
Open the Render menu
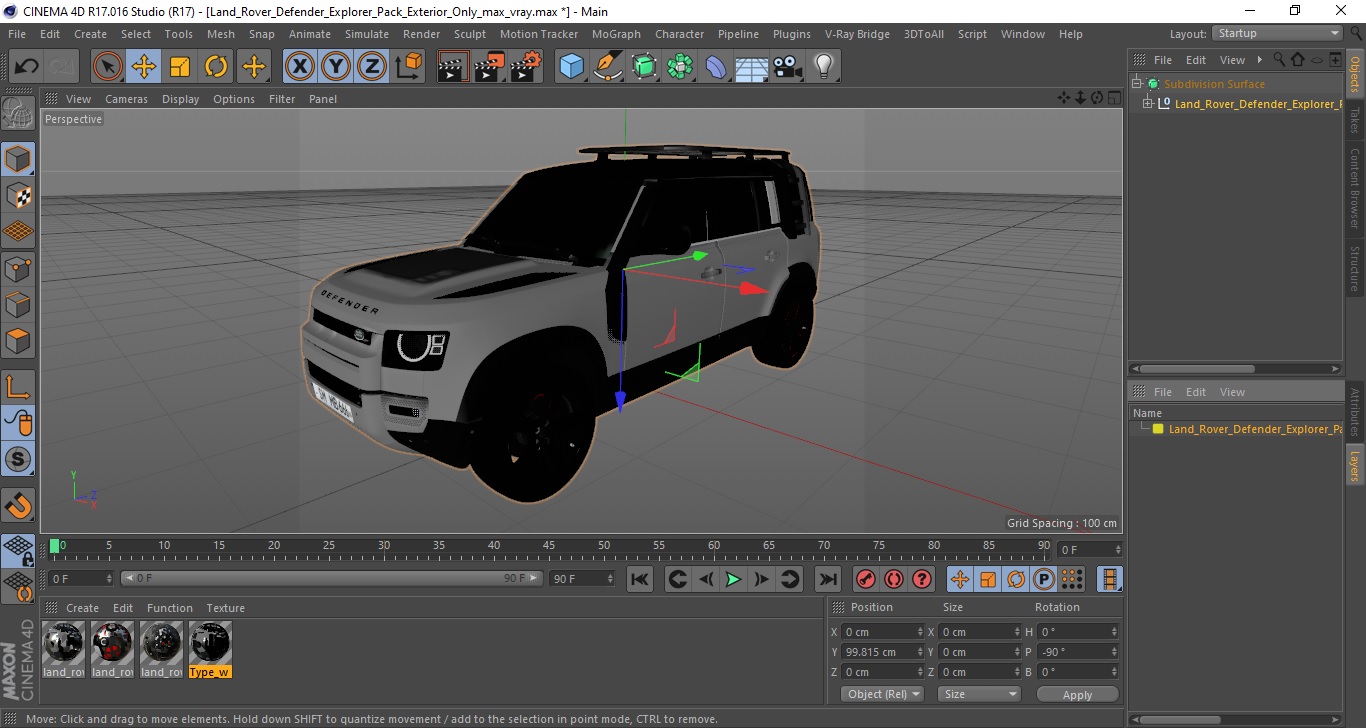(421, 34)
